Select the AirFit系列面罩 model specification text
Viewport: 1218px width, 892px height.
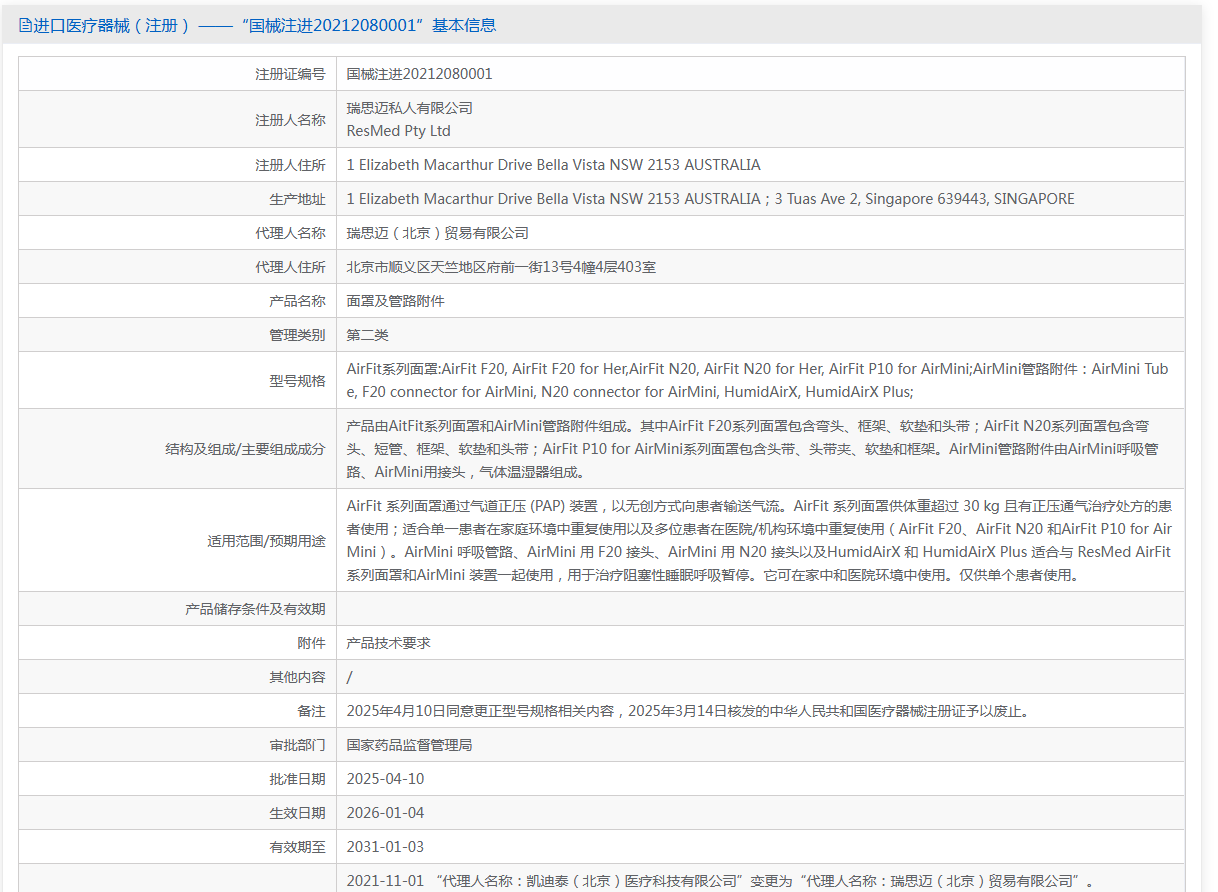757,381
